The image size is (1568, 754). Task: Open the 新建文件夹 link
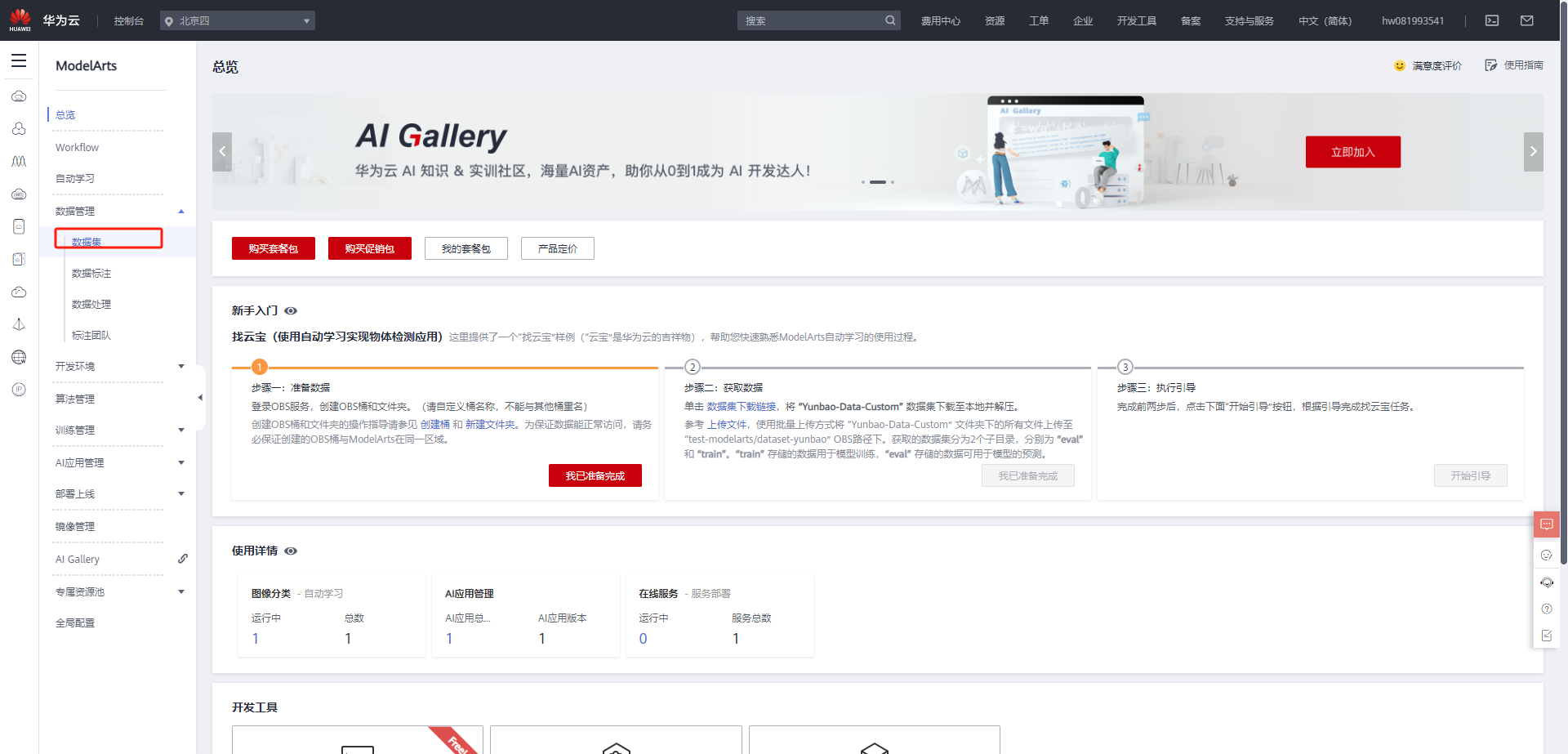click(490, 425)
